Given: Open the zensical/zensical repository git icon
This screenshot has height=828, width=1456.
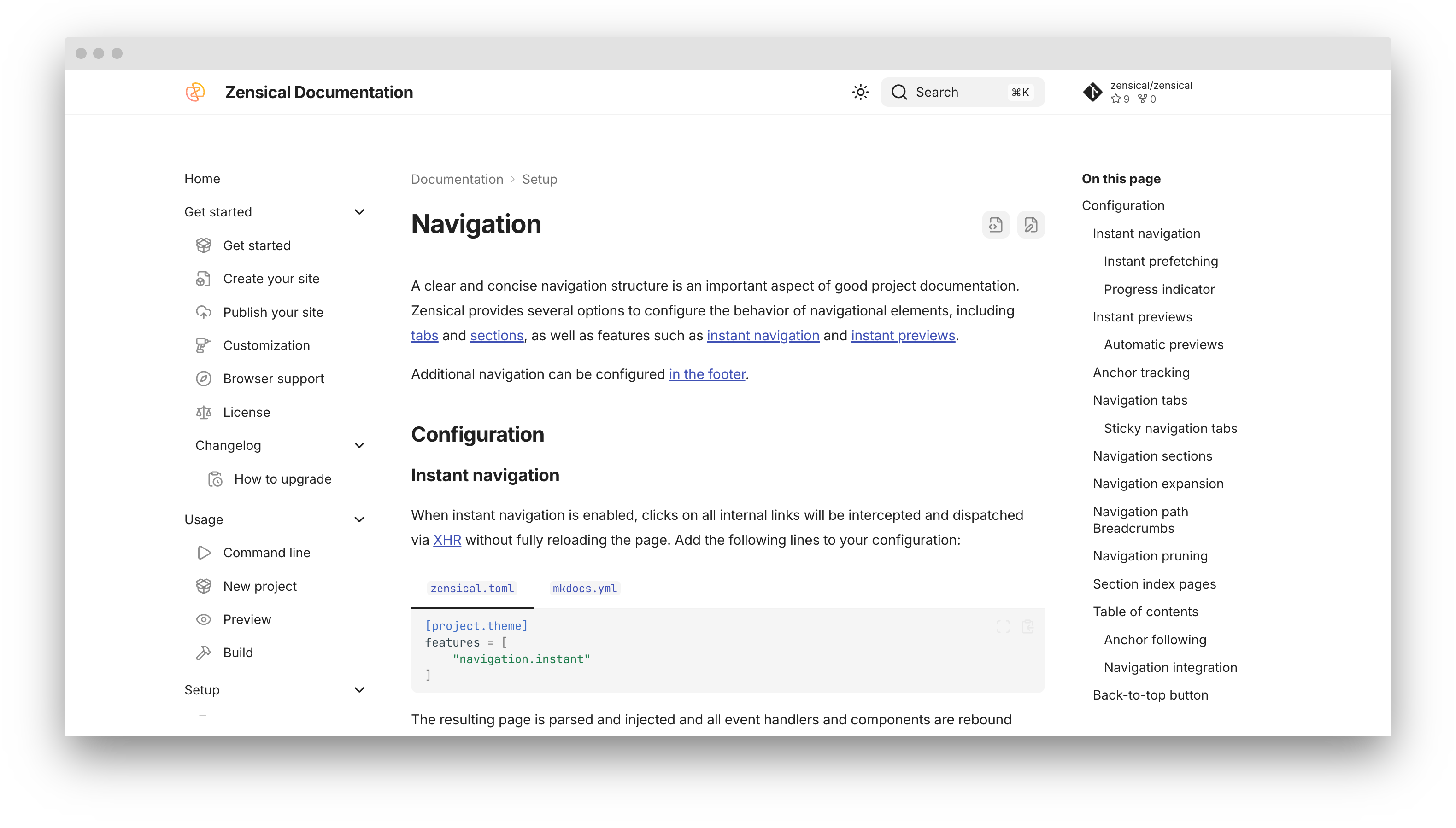Looking at the screenshot, I should 1092,92.
